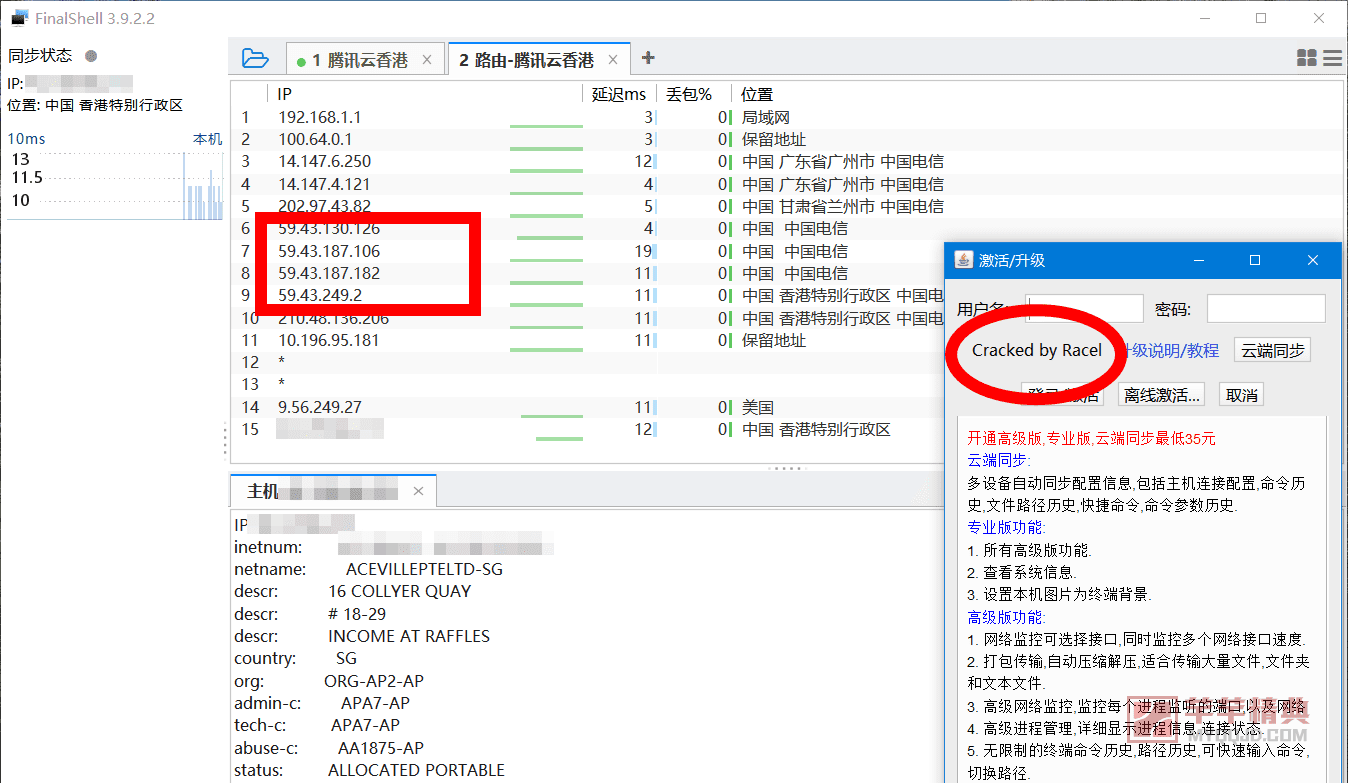Click the red 开通高级版 price text
Image resolution: width=1348 pixels, height=783 pixels.
1092,438
